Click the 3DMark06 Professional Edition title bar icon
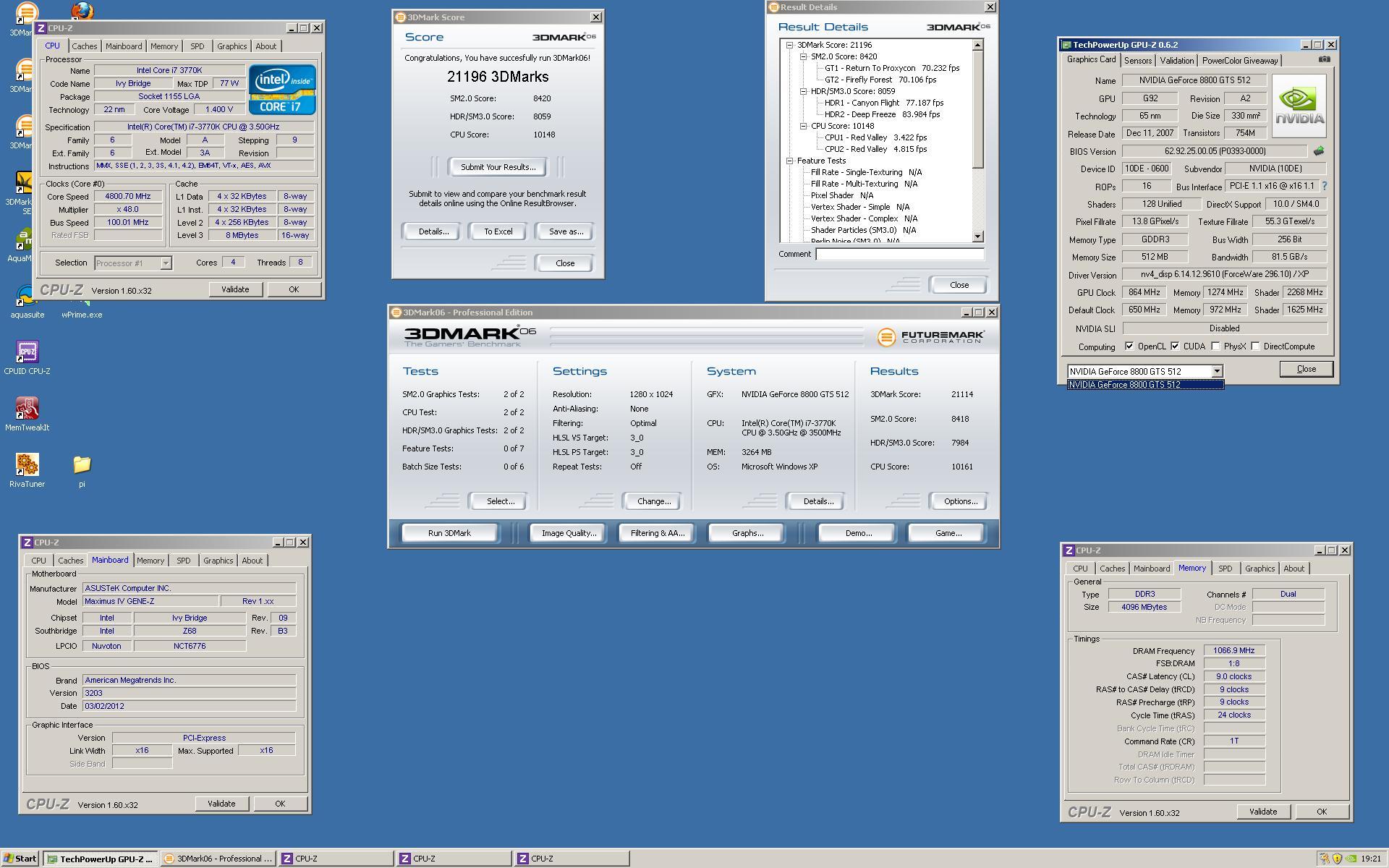The image size is (1389, 868). [x=396, y=312]
